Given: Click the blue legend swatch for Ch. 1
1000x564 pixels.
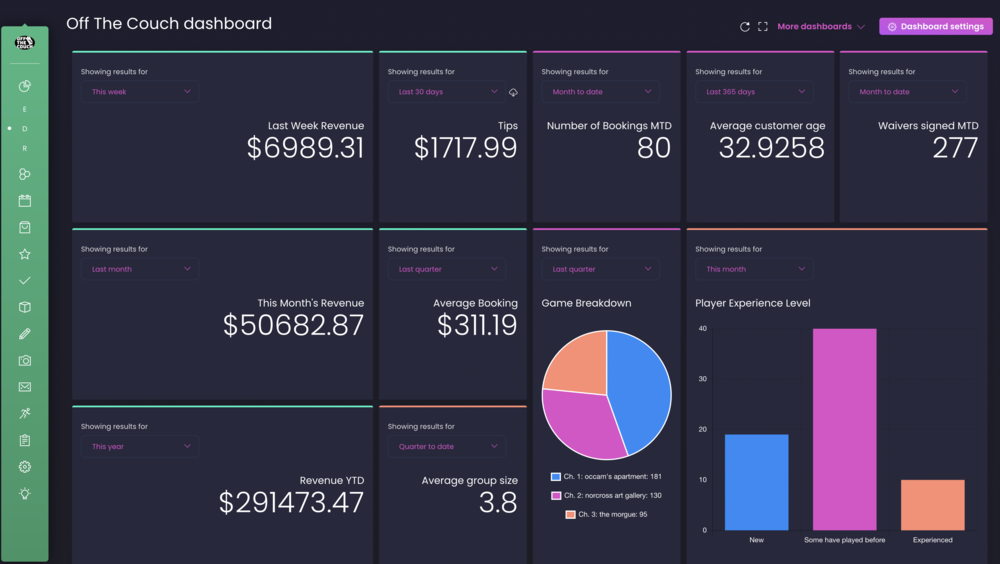Looking at the screenshot, I should click(555, 477).
